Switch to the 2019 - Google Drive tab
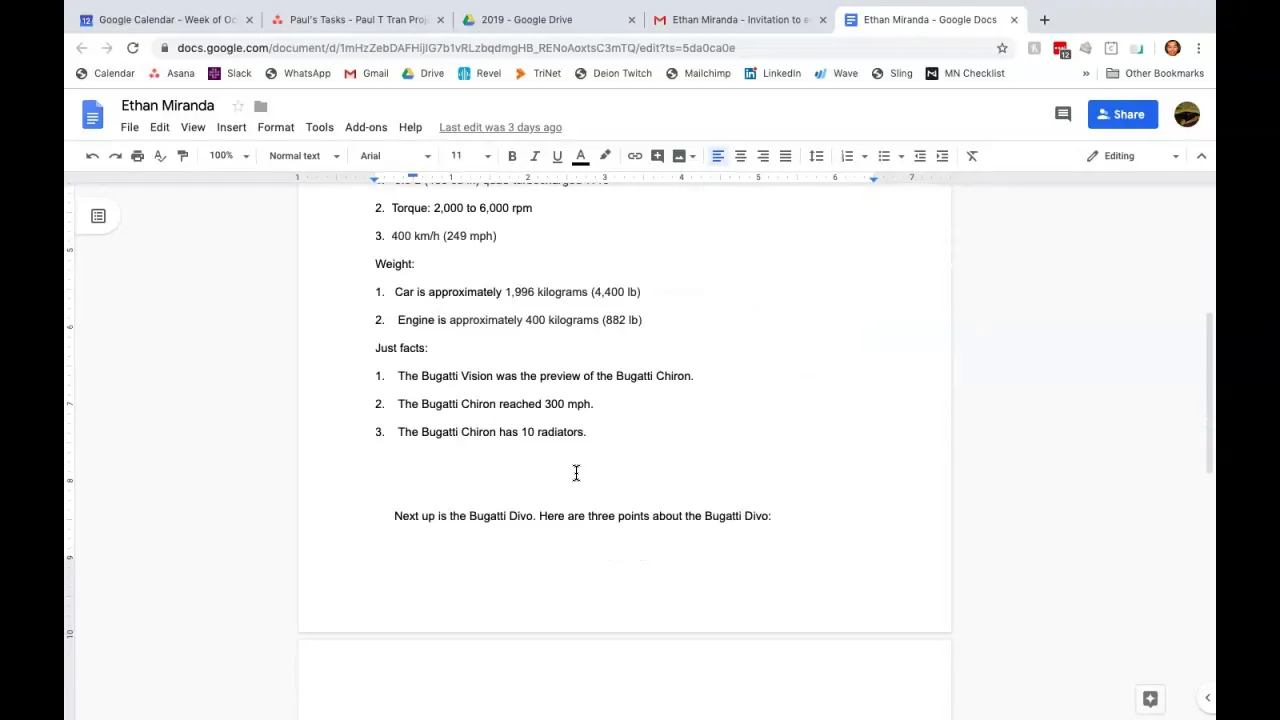The image size is (1280, 720). (x=548, y=19)
